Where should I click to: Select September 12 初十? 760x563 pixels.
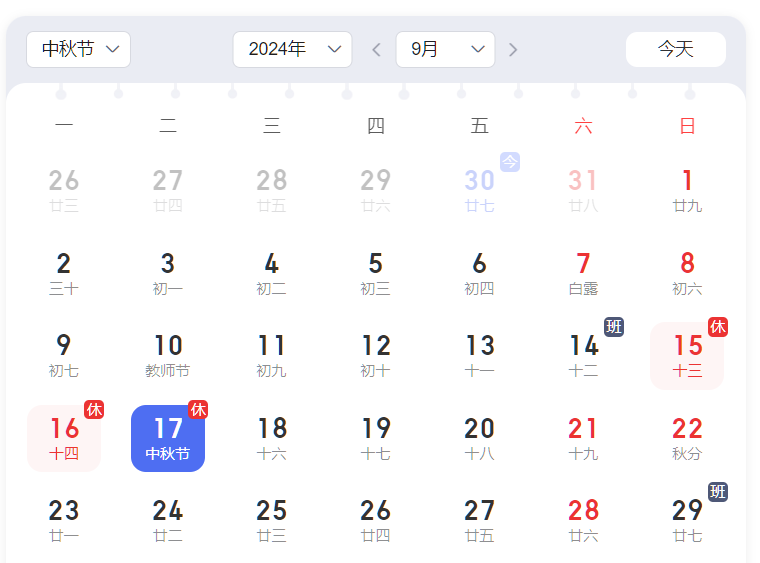tap(376, 356)
